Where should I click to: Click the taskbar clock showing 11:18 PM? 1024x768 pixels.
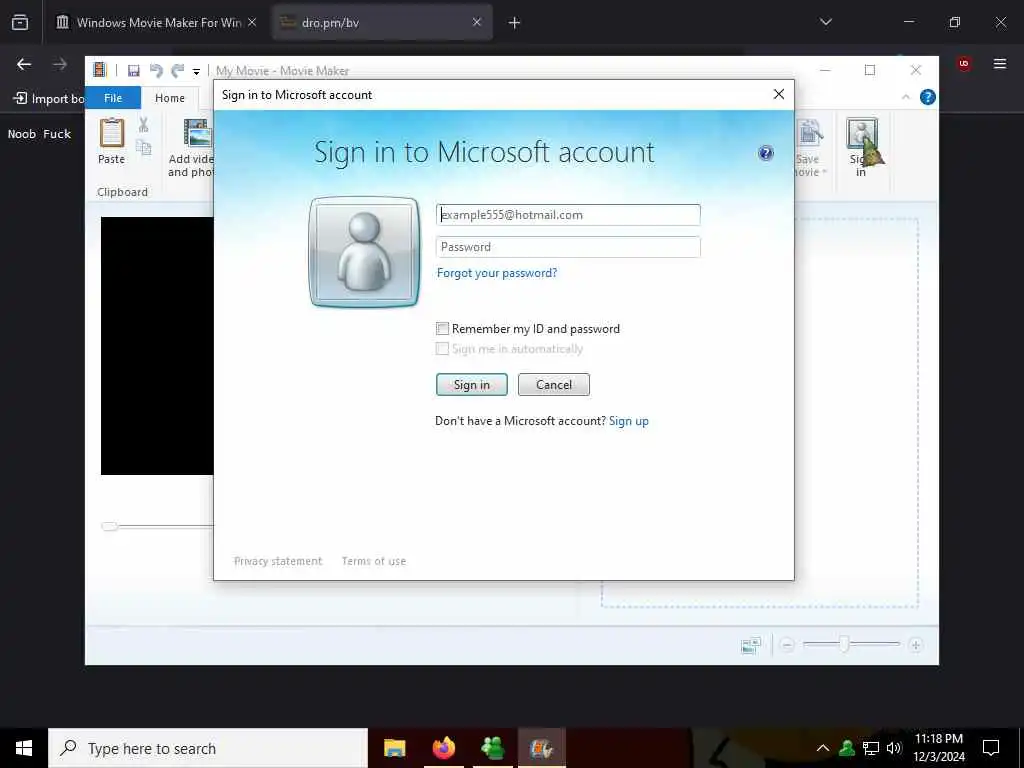pos(939,748)
